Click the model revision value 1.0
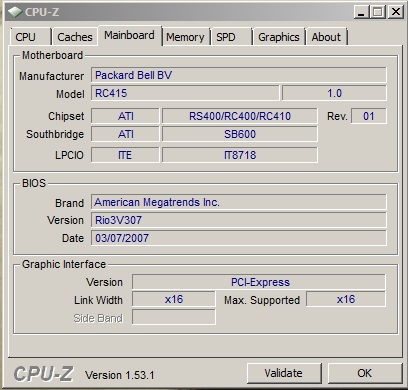 point(334,93)
